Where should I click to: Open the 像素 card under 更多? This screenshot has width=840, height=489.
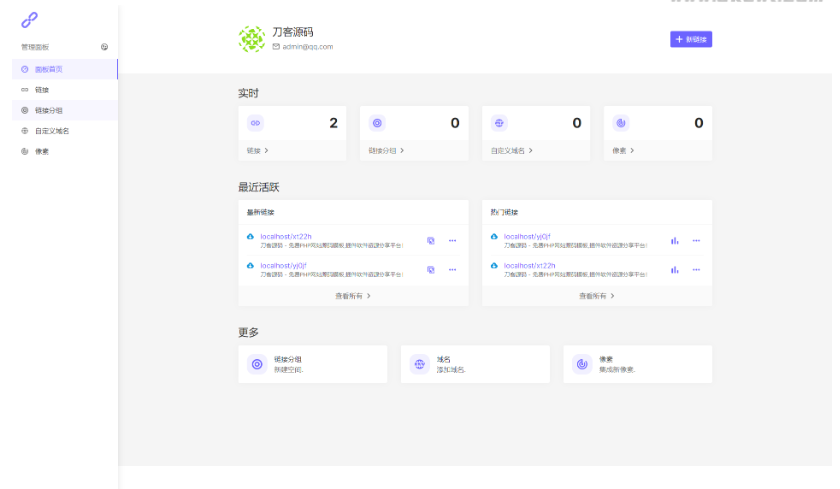point(638,364)
